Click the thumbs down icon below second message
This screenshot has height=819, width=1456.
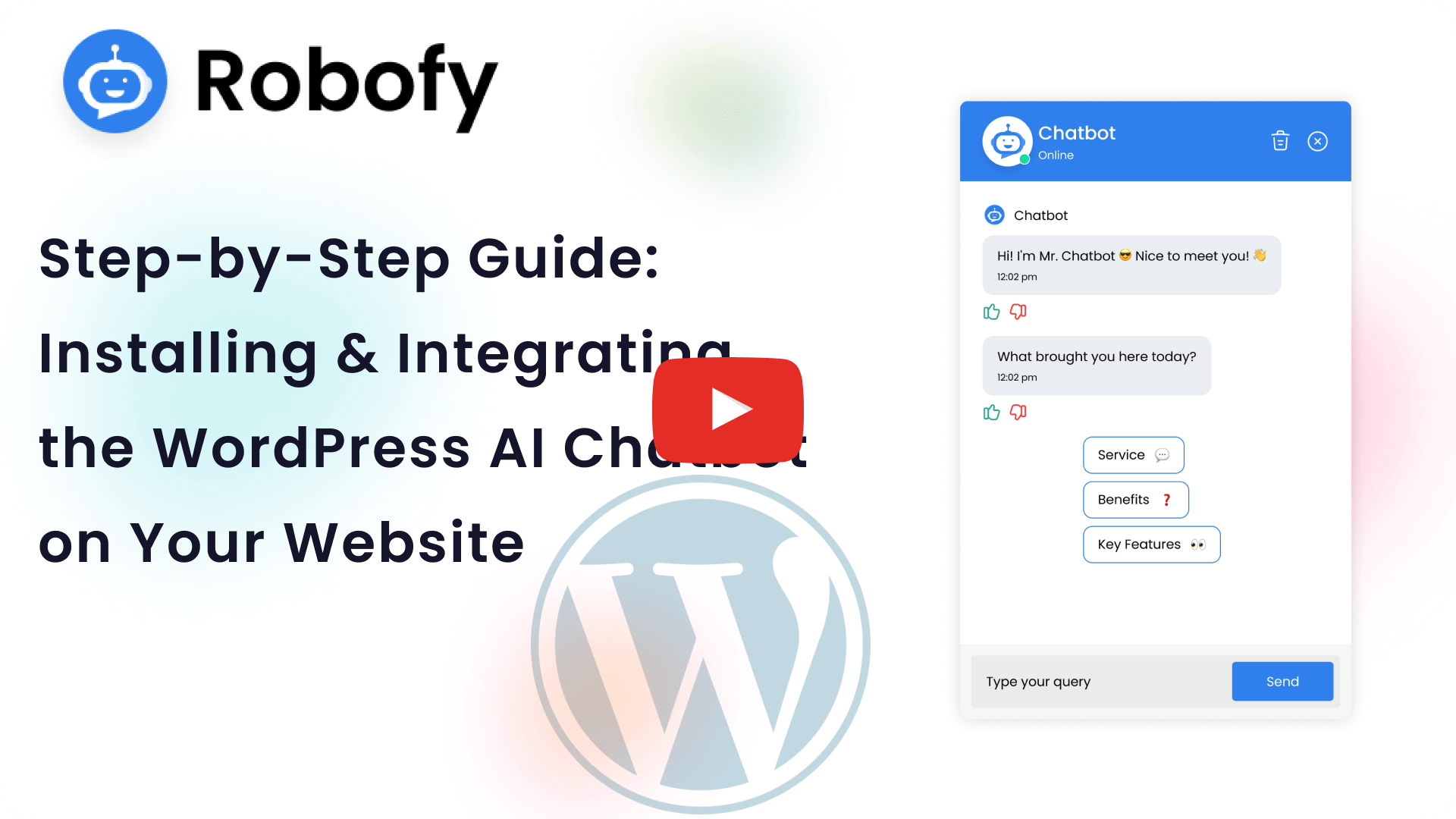click(1018, 411)
